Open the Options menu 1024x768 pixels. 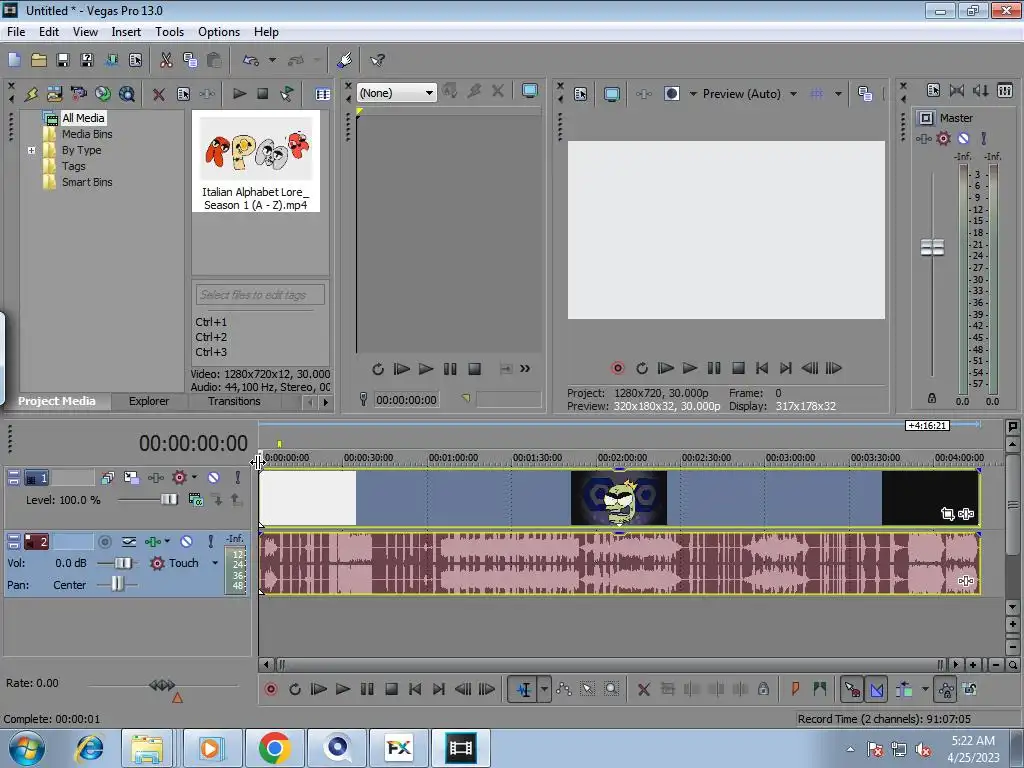coord(219,32)
